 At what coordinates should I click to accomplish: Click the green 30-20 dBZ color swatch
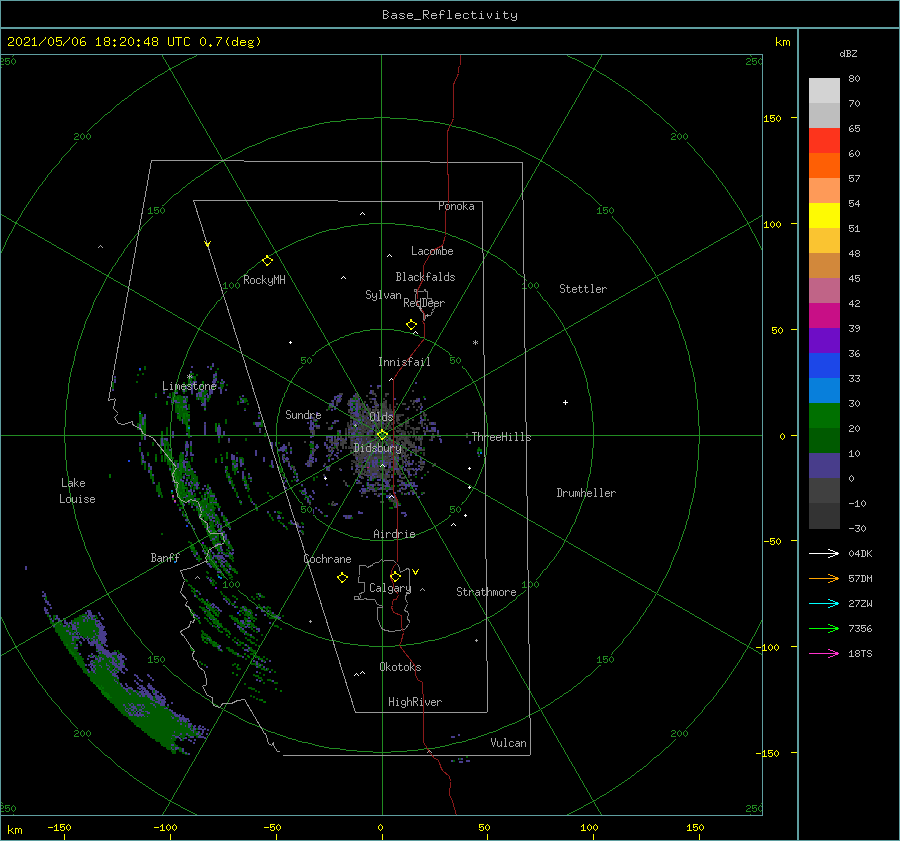pyautogui.click(x=824, y=415)
